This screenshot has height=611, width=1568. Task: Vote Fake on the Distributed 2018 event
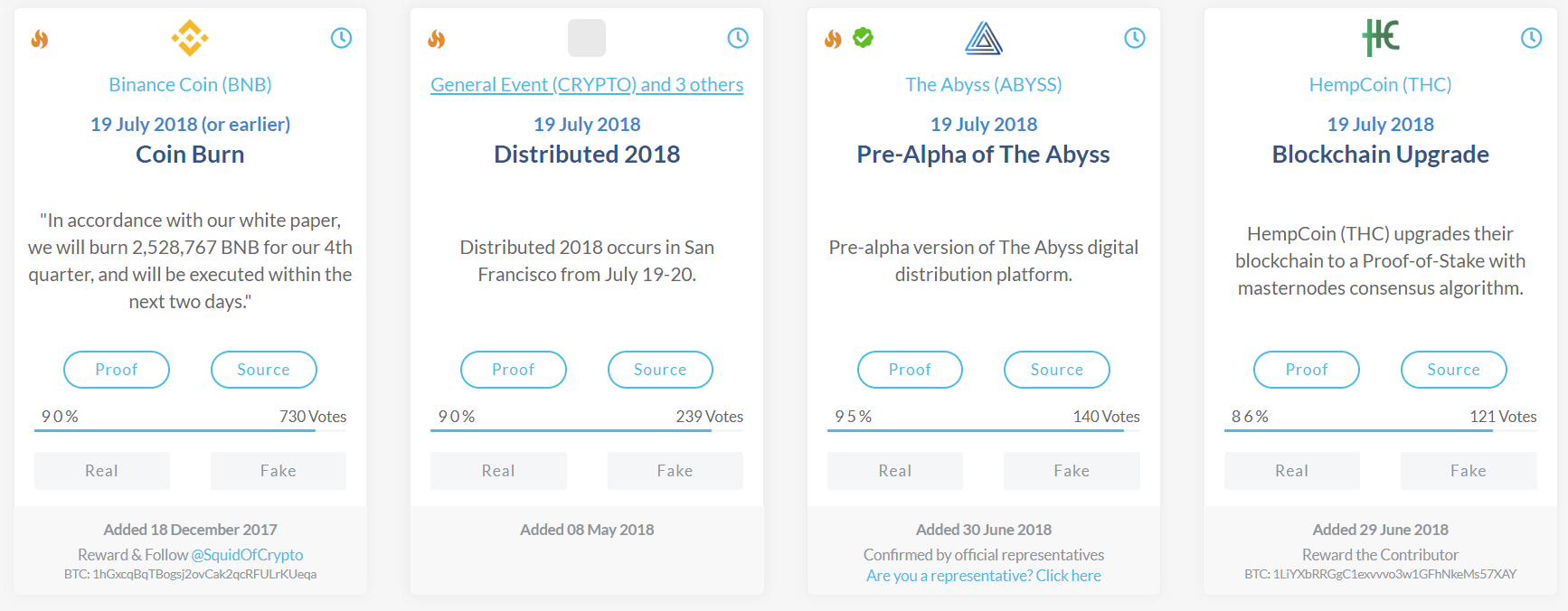tap(675, 471)
